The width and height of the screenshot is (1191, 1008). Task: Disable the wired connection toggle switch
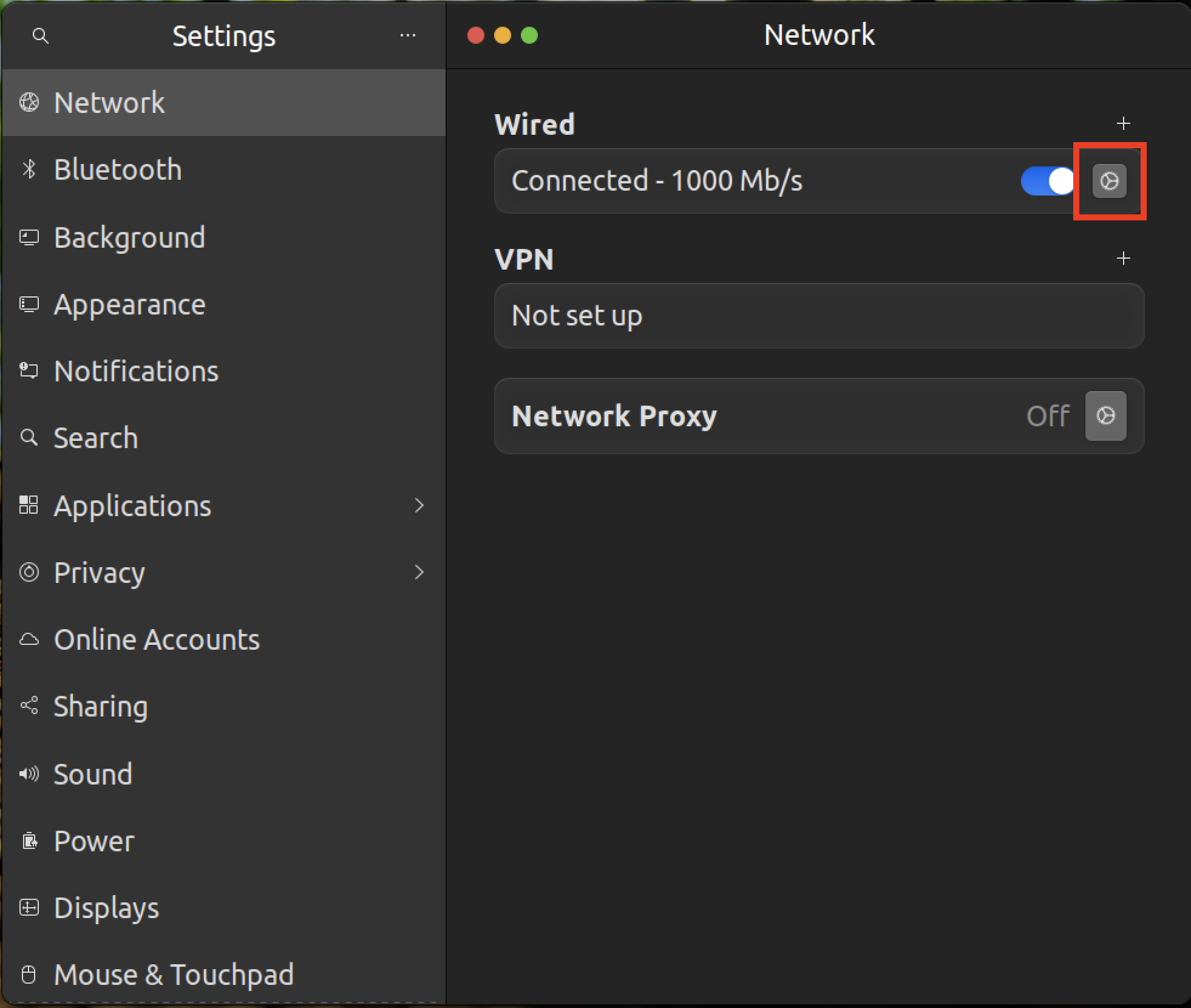coord(1047,181)
